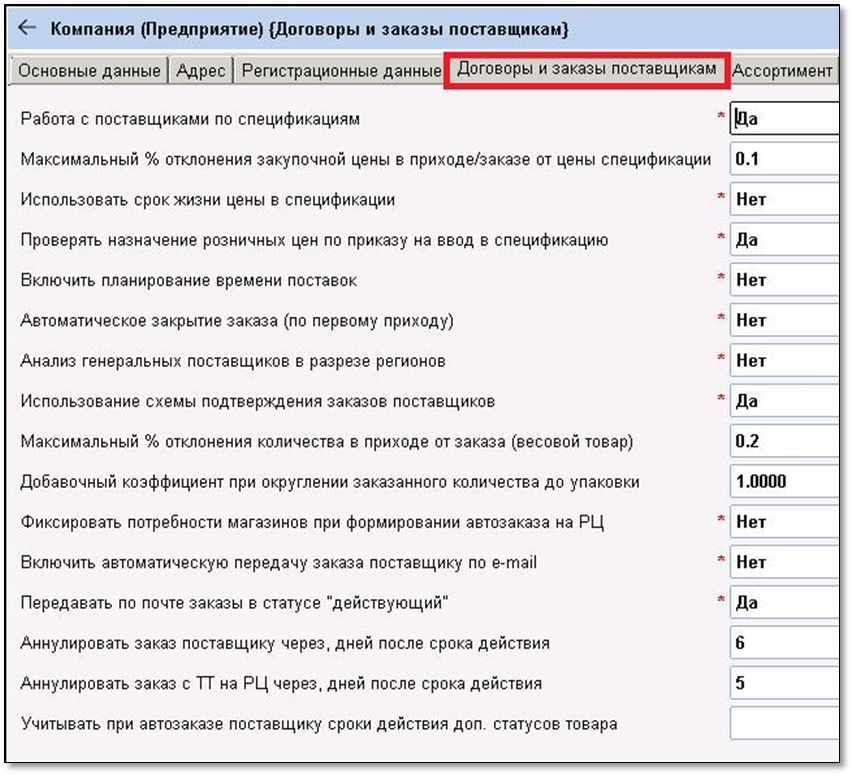Change 'Автоматическое закрытие заказа' value
This screenshot has width=853, height=776.
pos(784,320)
